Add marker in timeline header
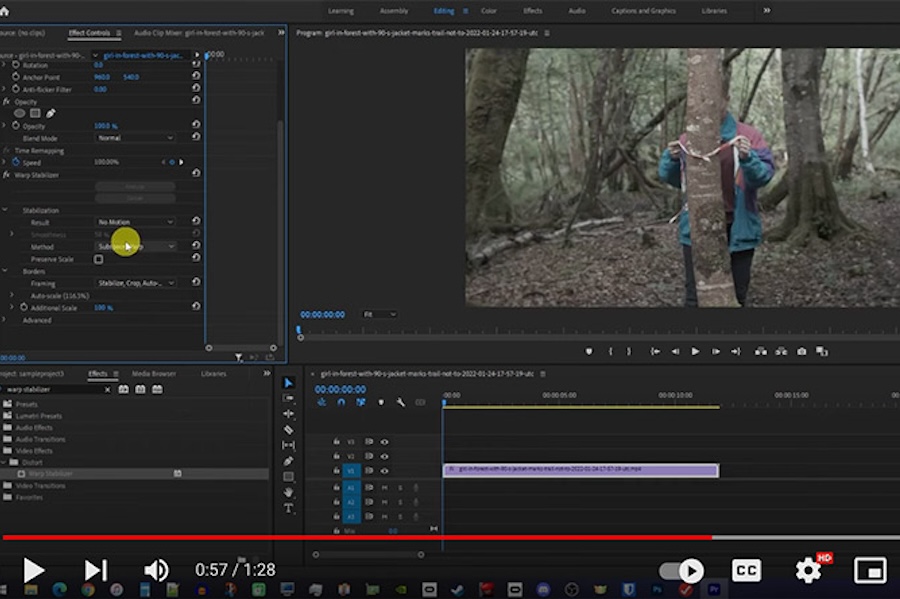 coord(381,402)
